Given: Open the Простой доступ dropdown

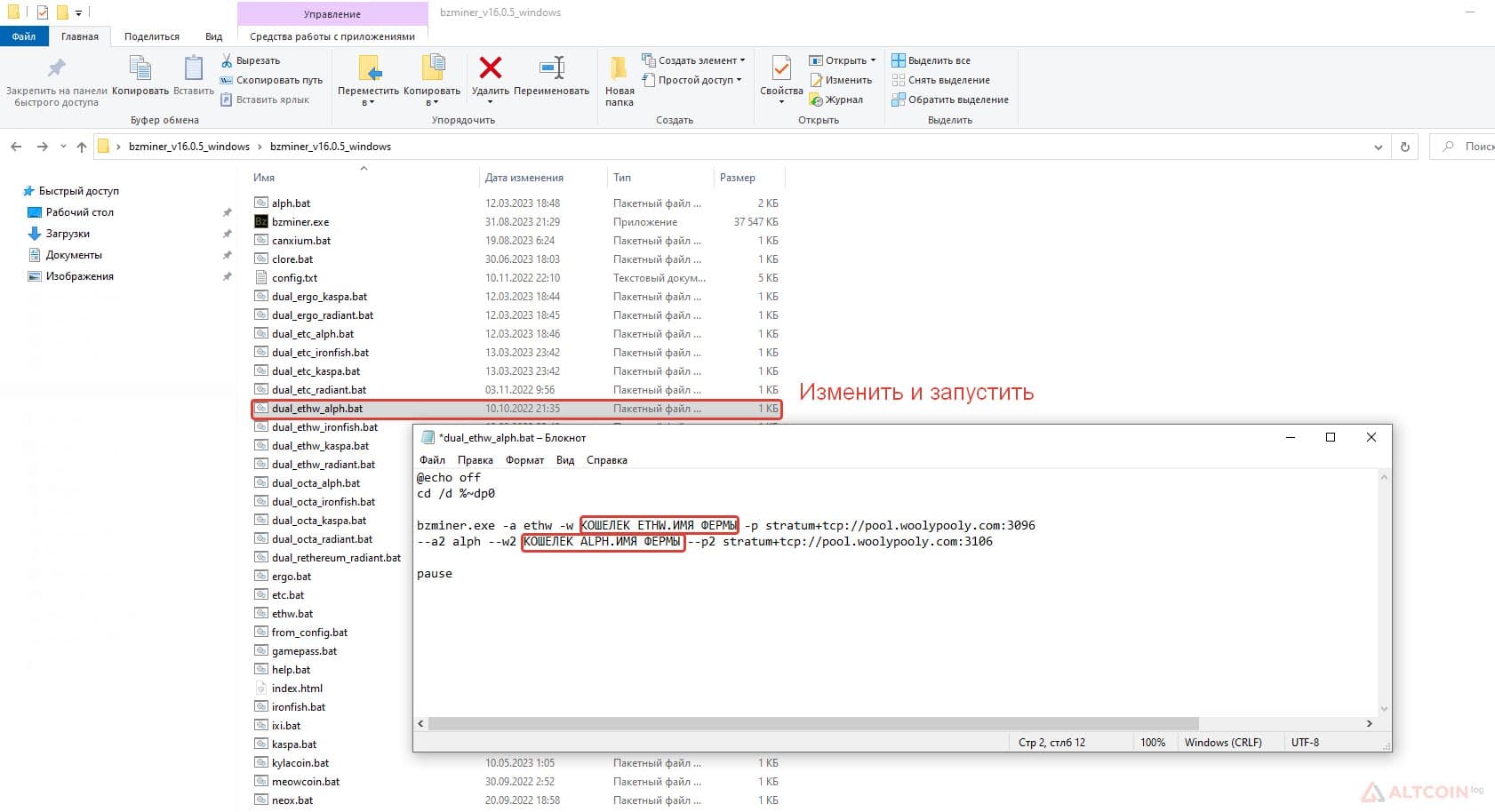Looking at the screenshot, I should tap(692, 80).
